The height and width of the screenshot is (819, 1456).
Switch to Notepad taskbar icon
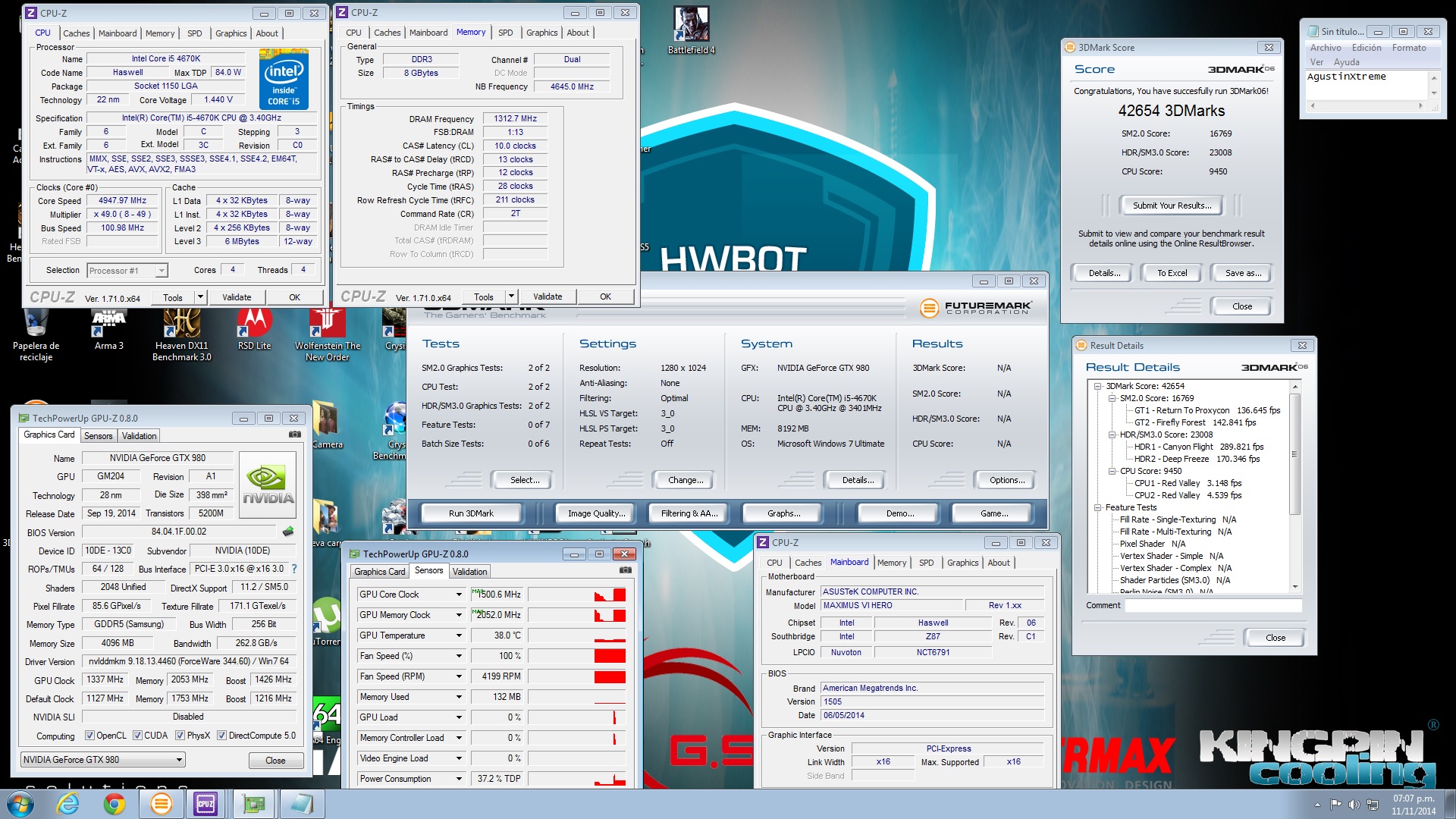pyautogui.click(x=301, y=804)
